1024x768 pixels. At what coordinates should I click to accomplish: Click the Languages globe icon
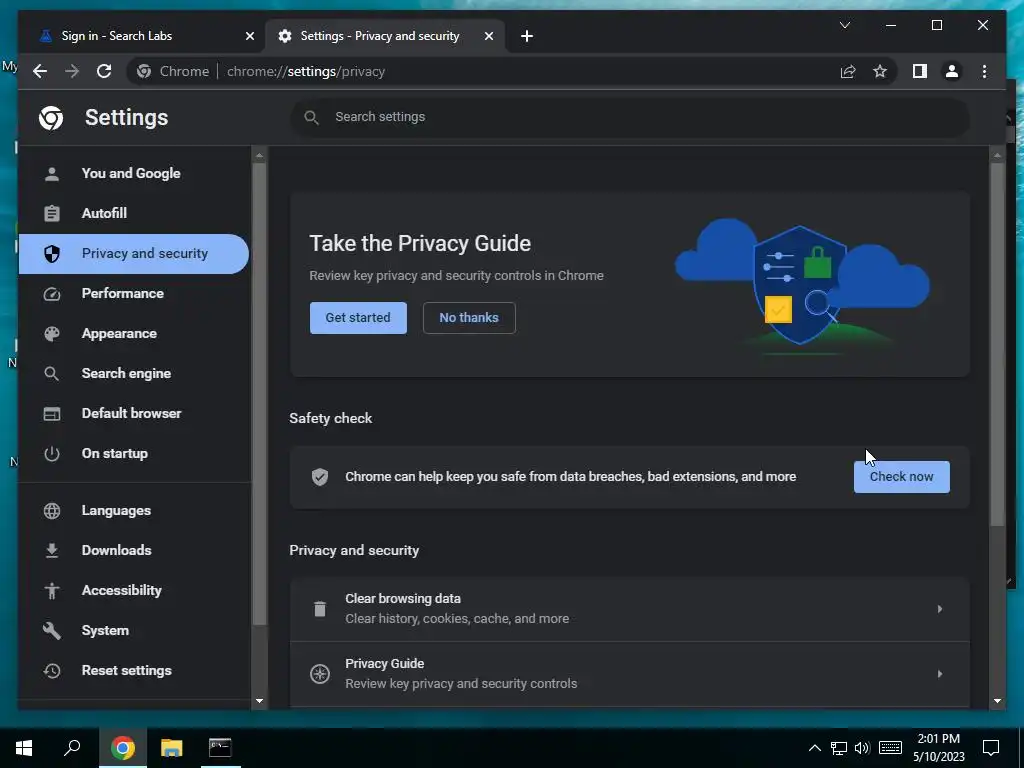[x=52, y=510]
